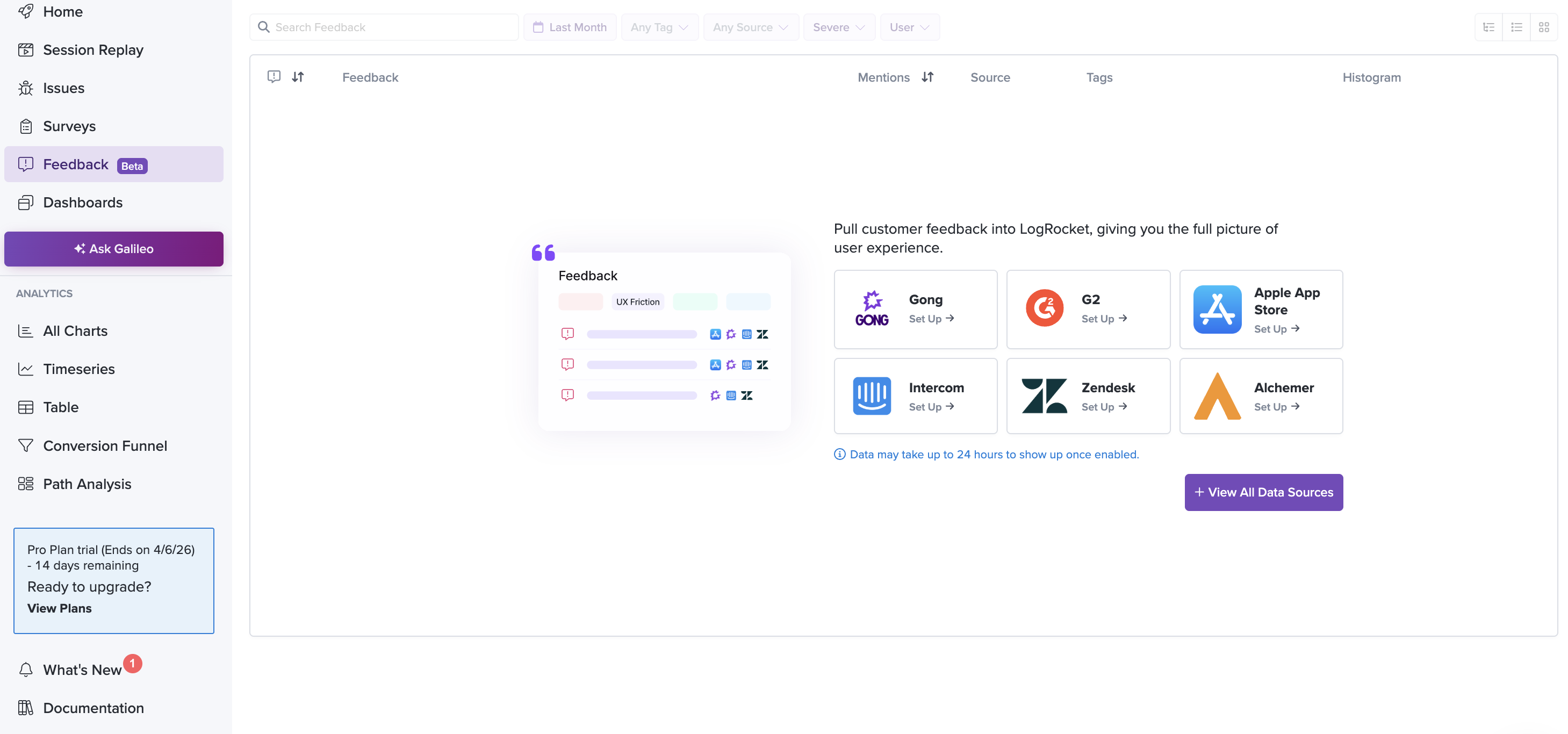Launch Ask Galileo assistant
Image resolution: width=1568 pixels, height=734 pixels.
click(114, 249)
